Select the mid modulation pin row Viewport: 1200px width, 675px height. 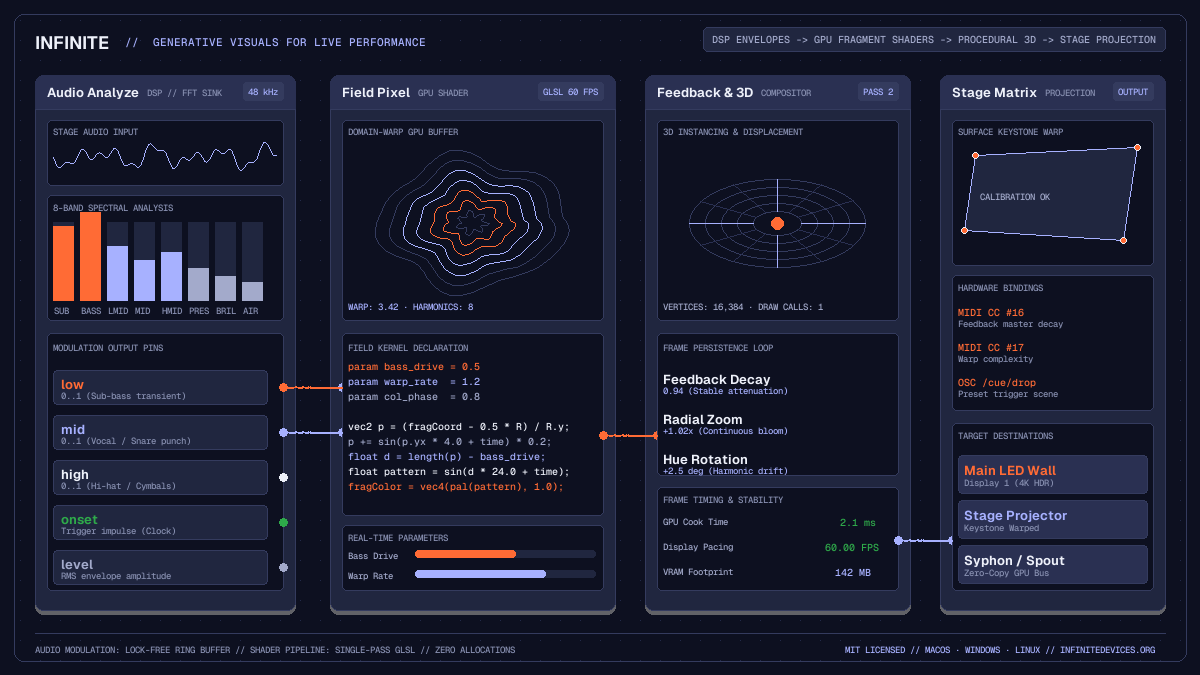(x=160, y=433)
